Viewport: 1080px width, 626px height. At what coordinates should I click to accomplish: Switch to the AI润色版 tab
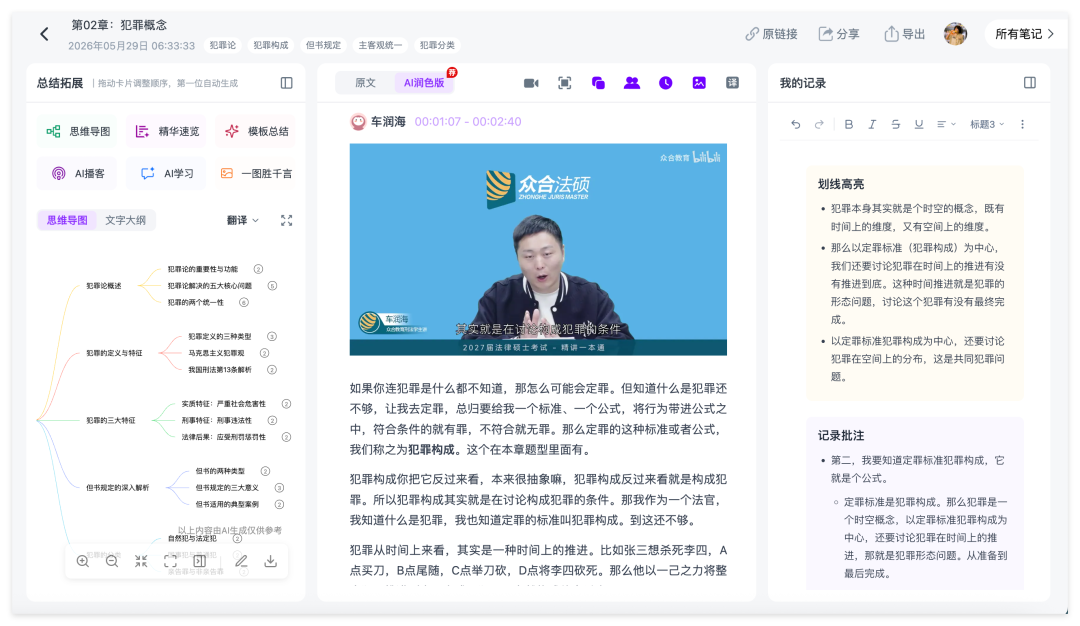click(424, 83)
